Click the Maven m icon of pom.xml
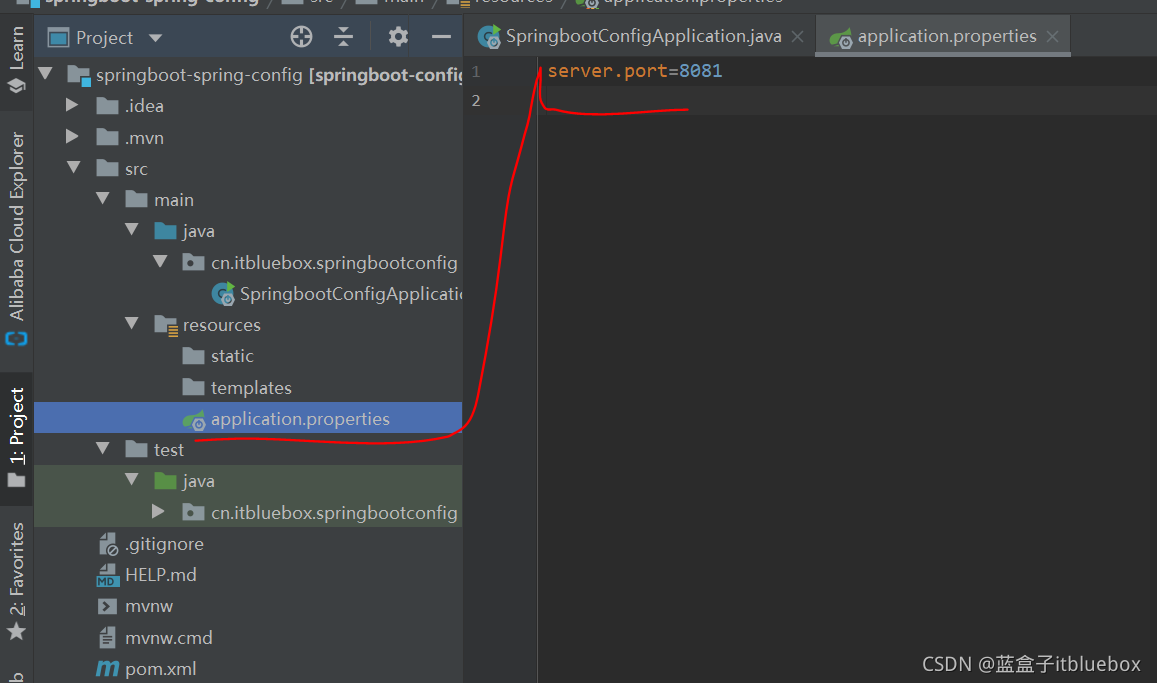1157x683 pixels. (x=107, y=668)
